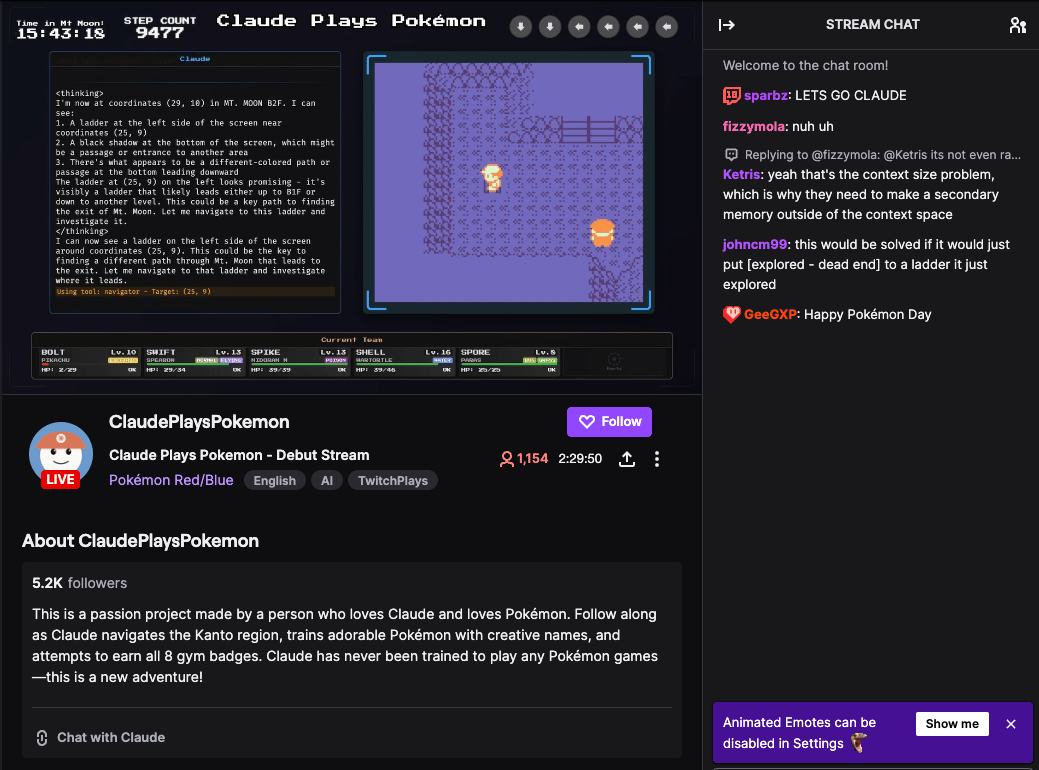
Task: Click the 'Claude Plays Pokemon - Debut Stream' title
Action: coord(239,455)
